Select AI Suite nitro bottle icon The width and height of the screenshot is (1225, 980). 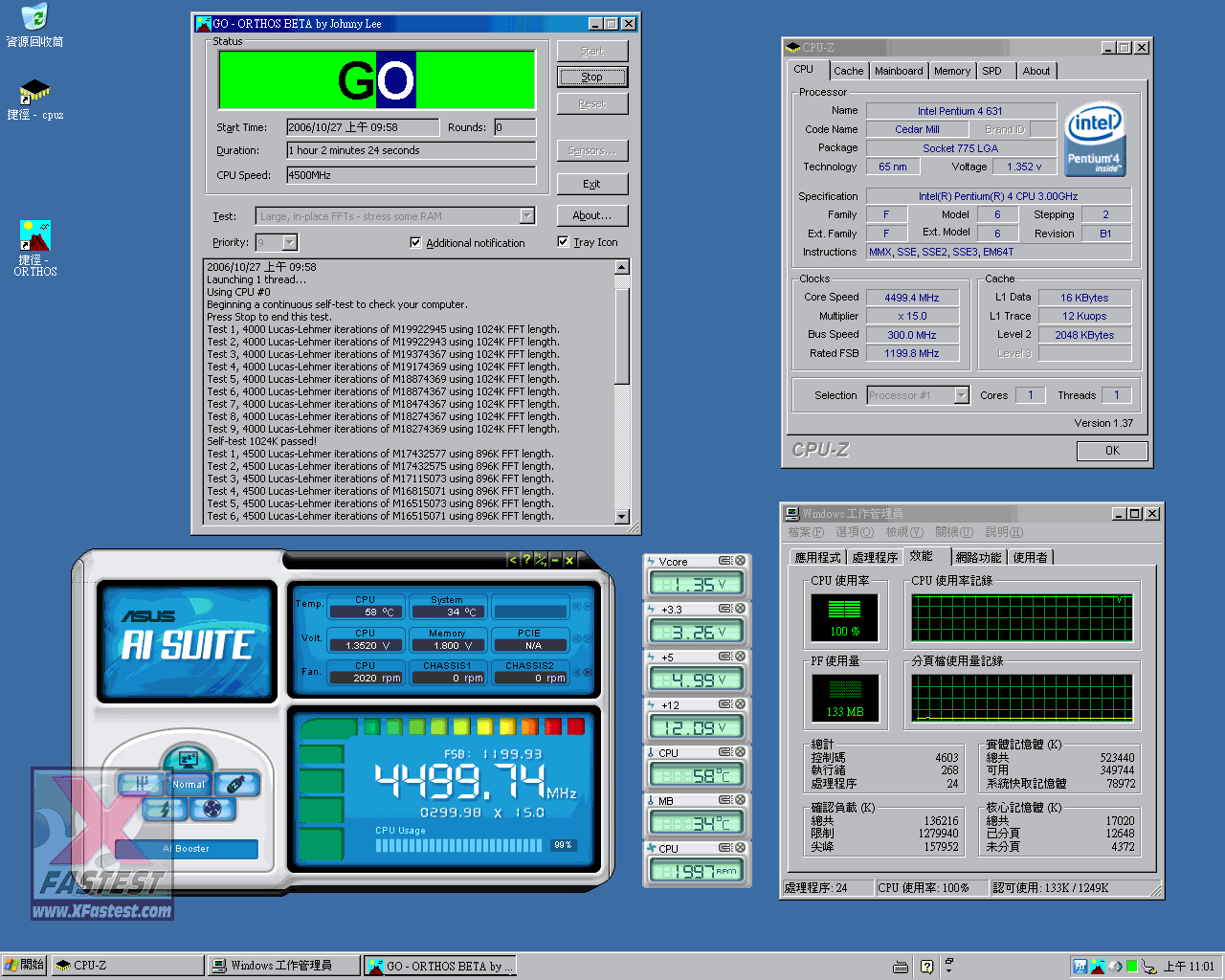click(x=236, y=784)
